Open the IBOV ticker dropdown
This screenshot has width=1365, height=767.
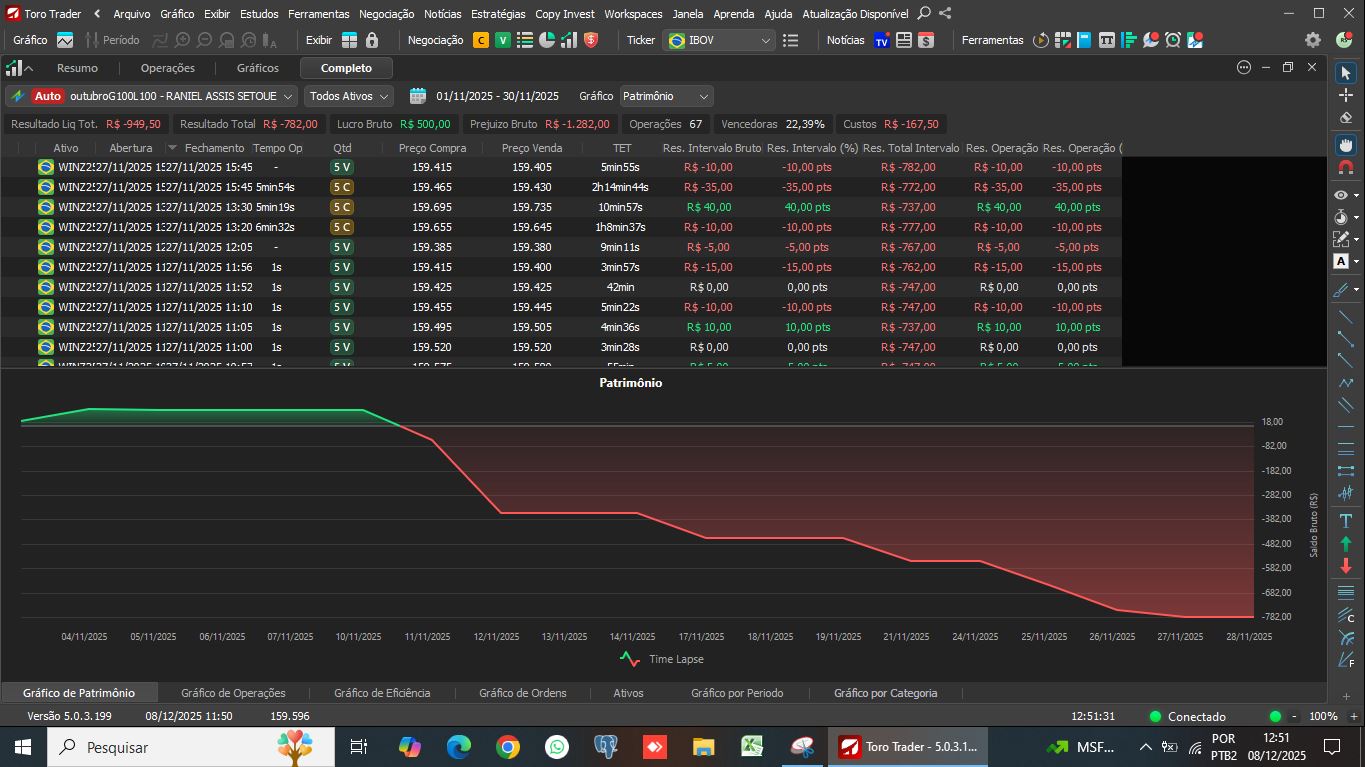(x=720, y=40)
